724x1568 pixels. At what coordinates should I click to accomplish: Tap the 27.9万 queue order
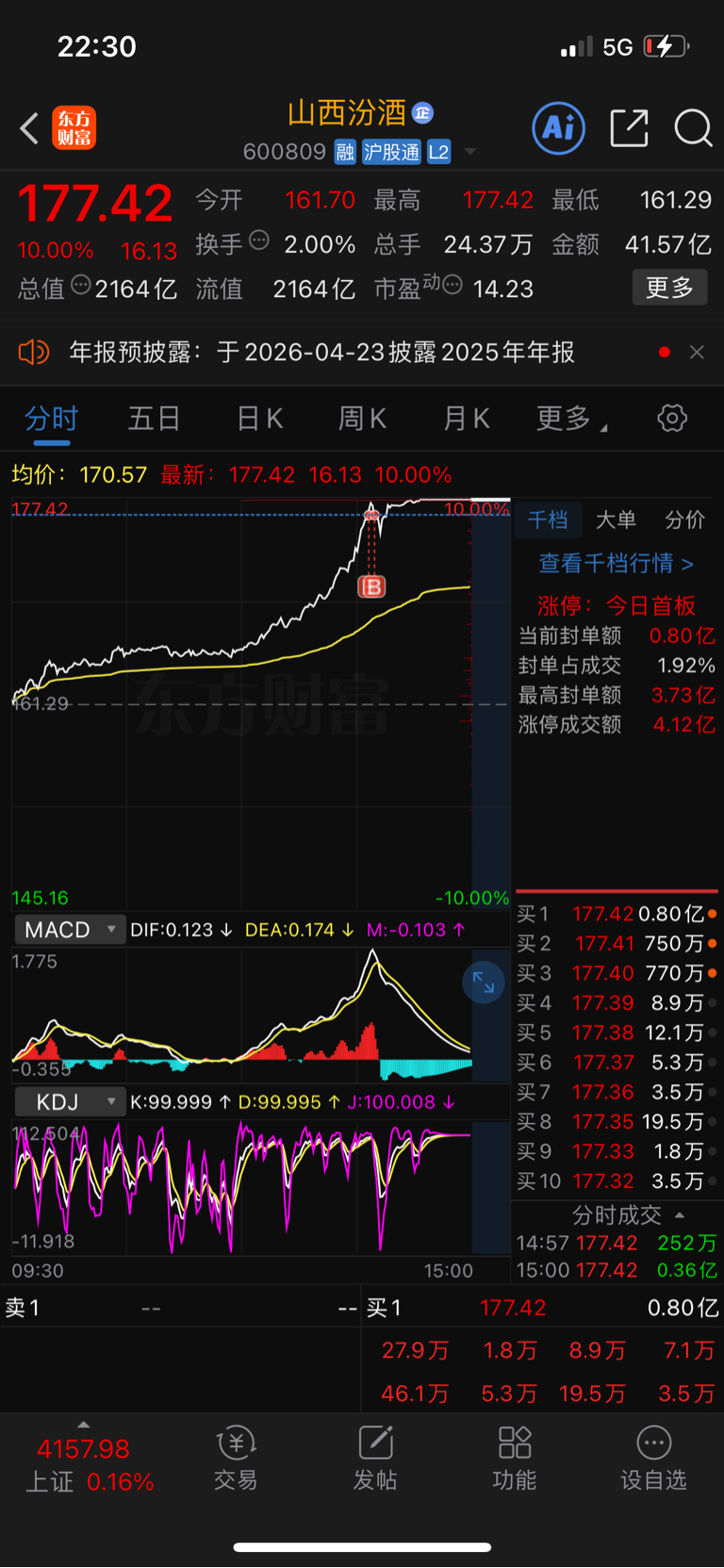[x=415, y=1350]
